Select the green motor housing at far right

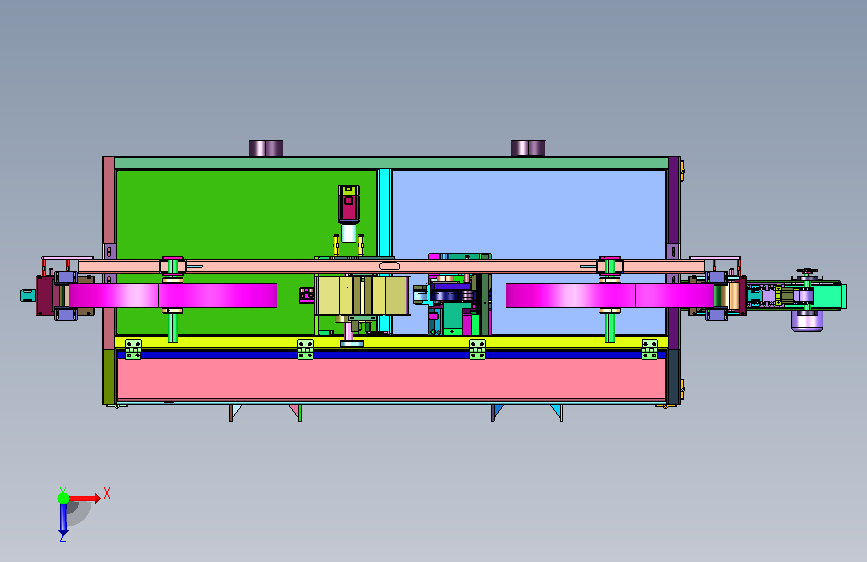[x=827, y=295]
